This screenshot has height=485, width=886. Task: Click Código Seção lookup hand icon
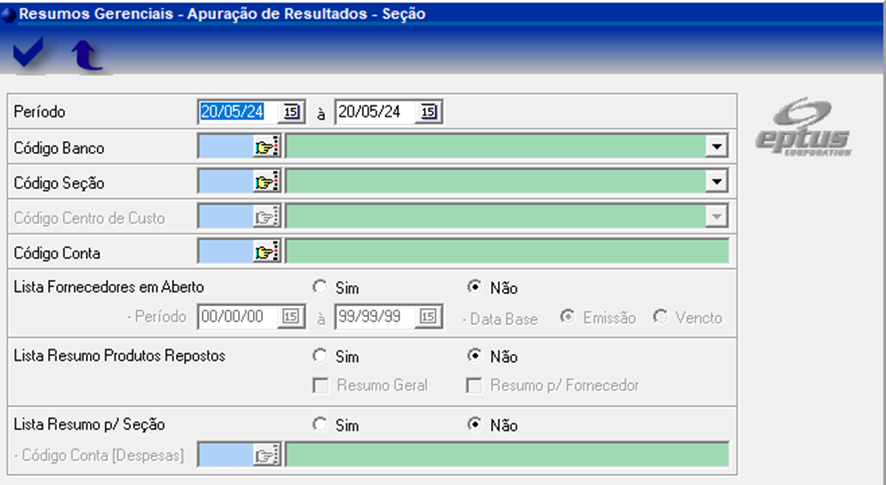[265, 183]
